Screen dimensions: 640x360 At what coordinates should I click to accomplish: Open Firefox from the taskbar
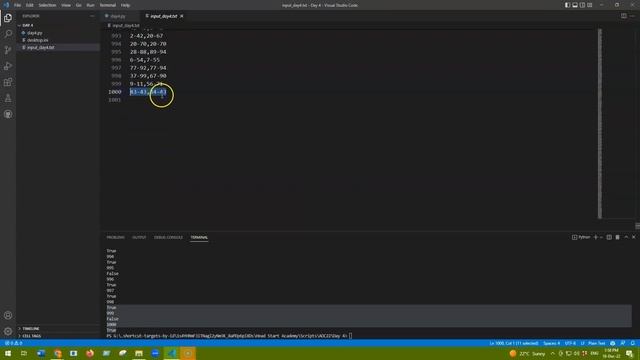90,353
